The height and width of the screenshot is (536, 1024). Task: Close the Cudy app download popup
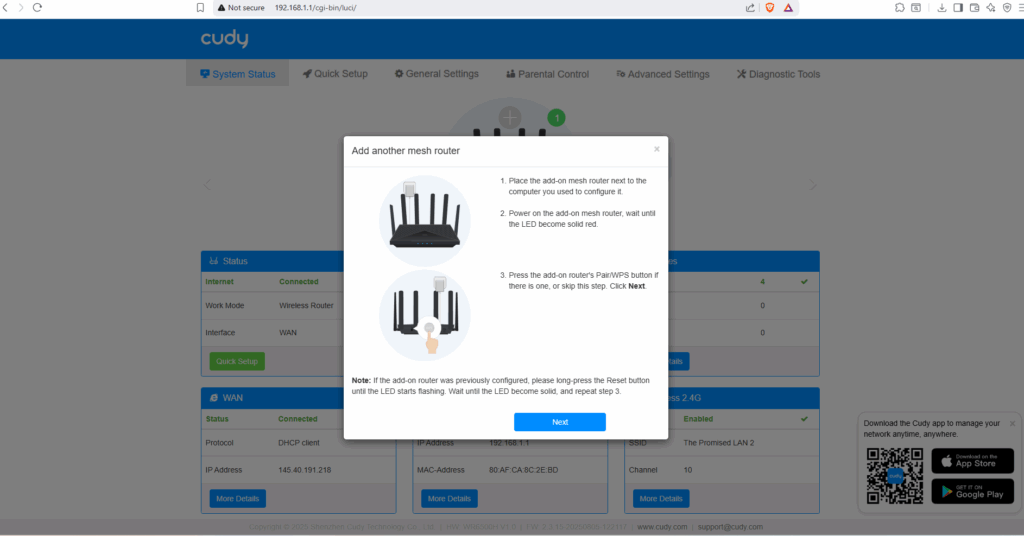[1012, 424]
